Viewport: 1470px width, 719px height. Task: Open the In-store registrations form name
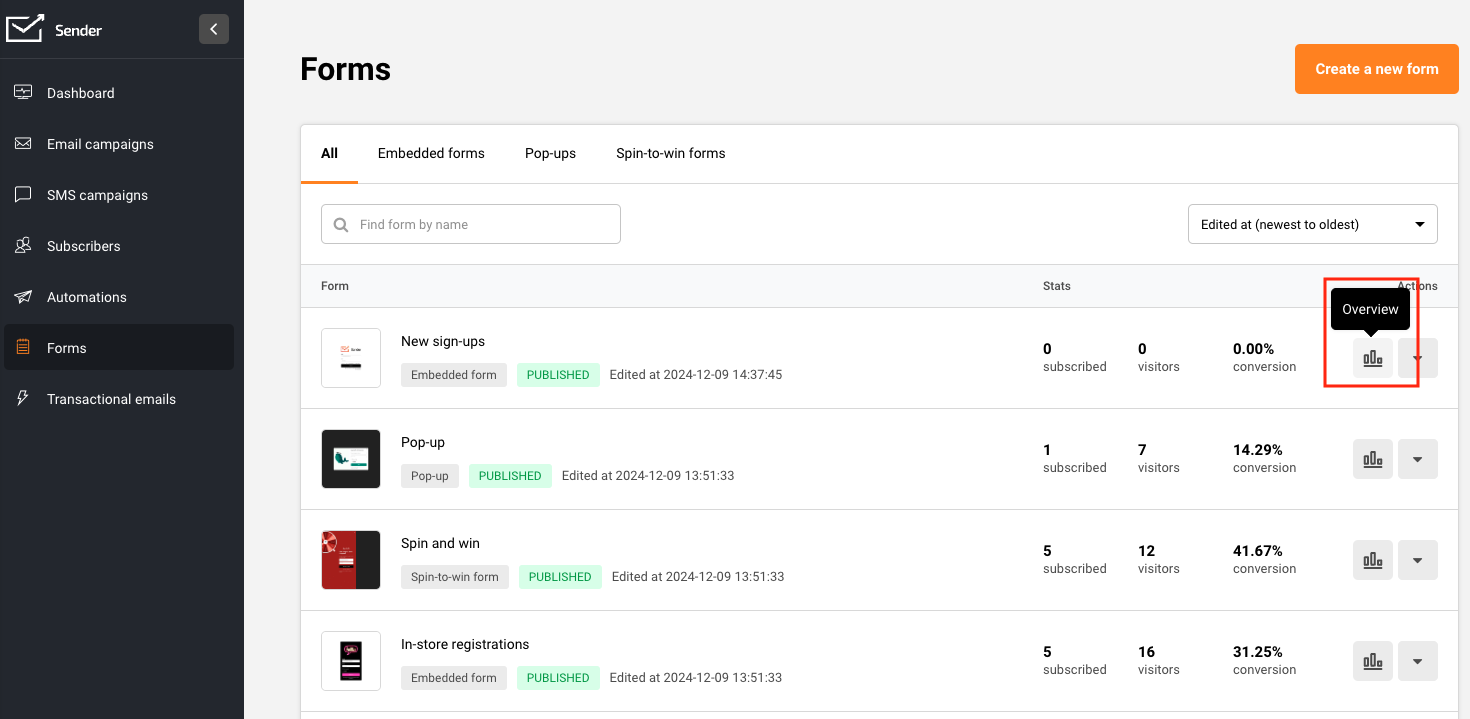coord(465,644)
